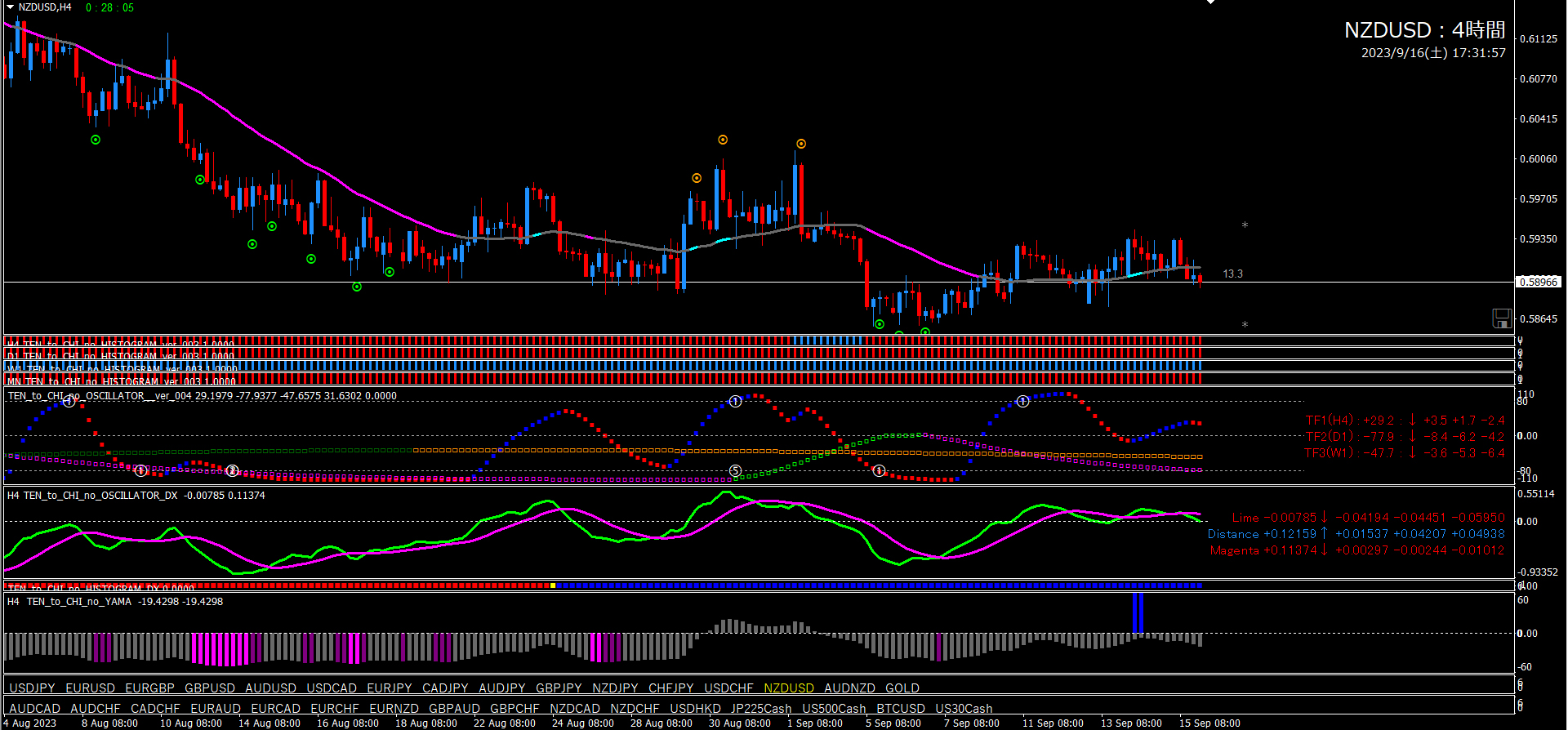Open EURJPY symbol chart
The height and width of the screenshot is (730, 1568).
pyautogui.click(x=390, y=688)
